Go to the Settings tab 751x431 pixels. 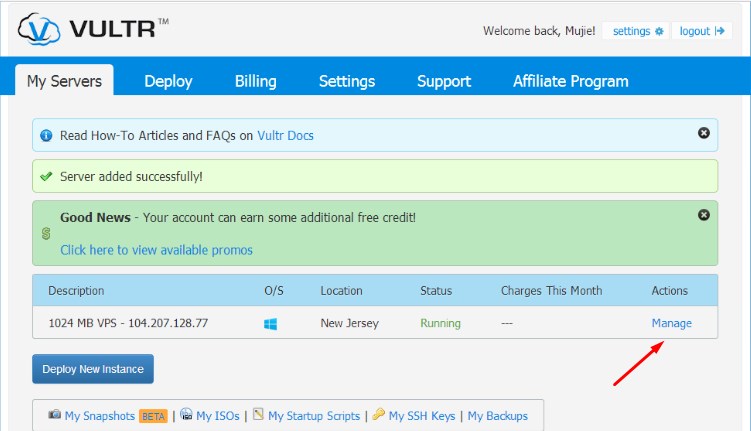coord(347,81)
